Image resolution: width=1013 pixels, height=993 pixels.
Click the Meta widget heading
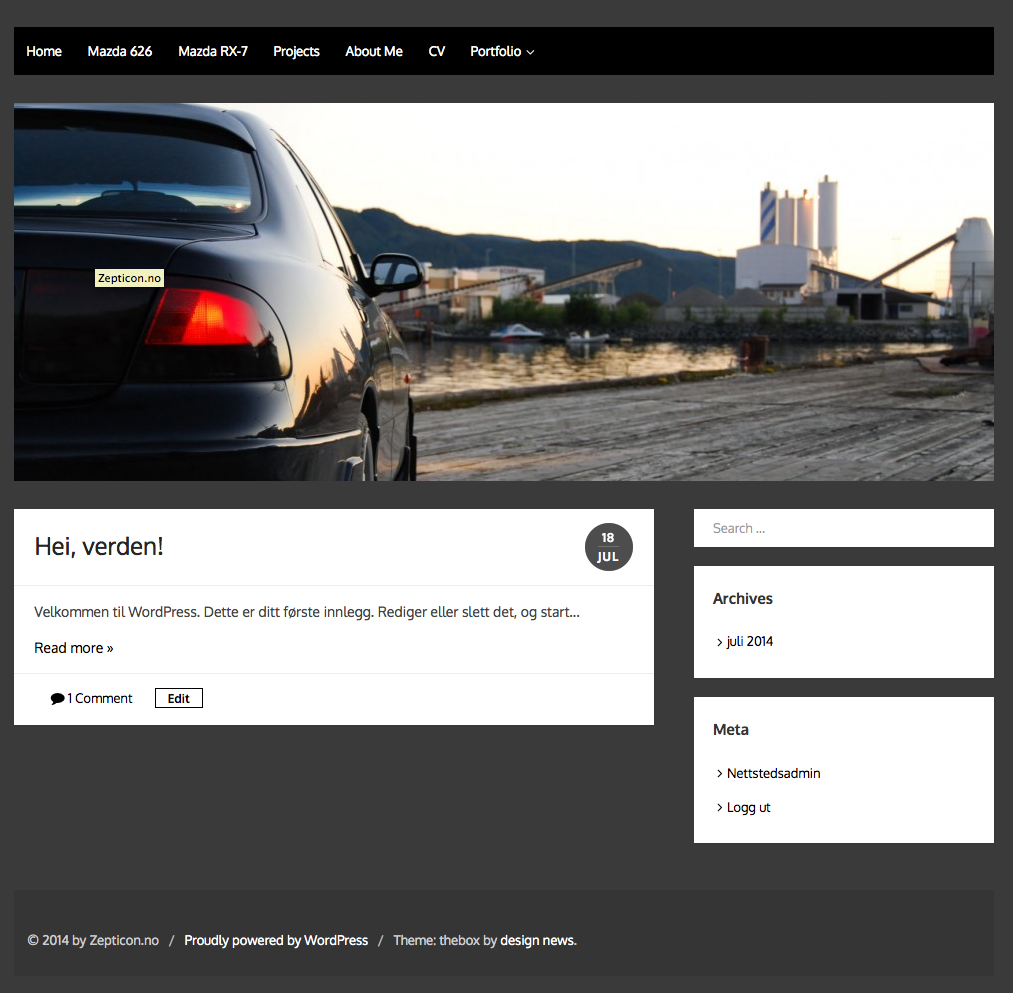click(x=731, y=729)
